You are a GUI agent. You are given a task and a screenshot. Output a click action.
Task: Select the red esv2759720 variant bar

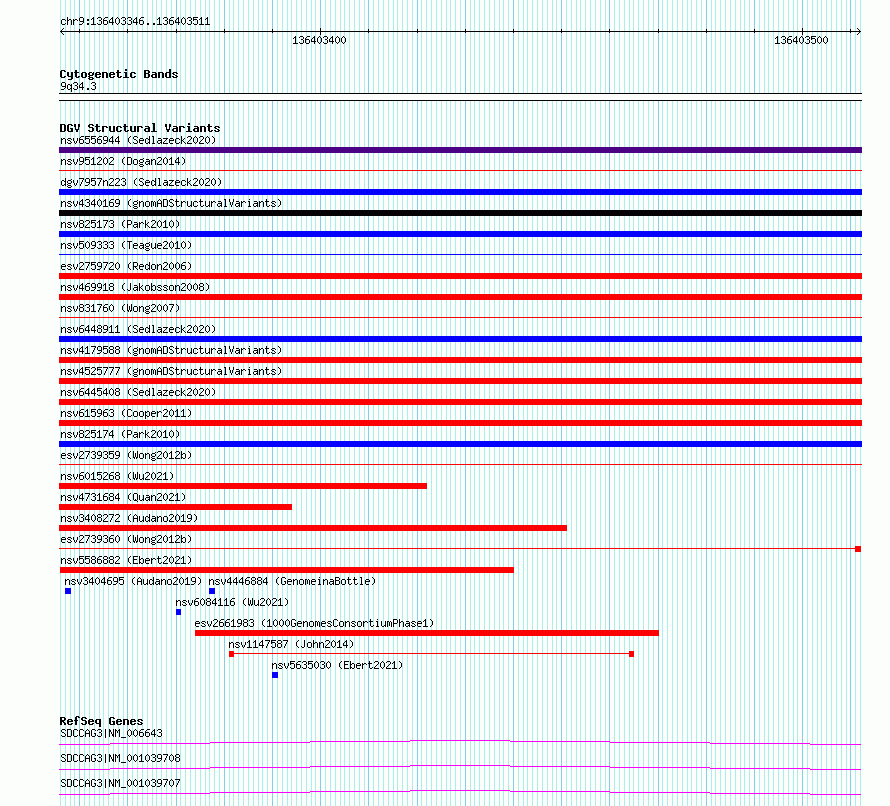(460, 276)
